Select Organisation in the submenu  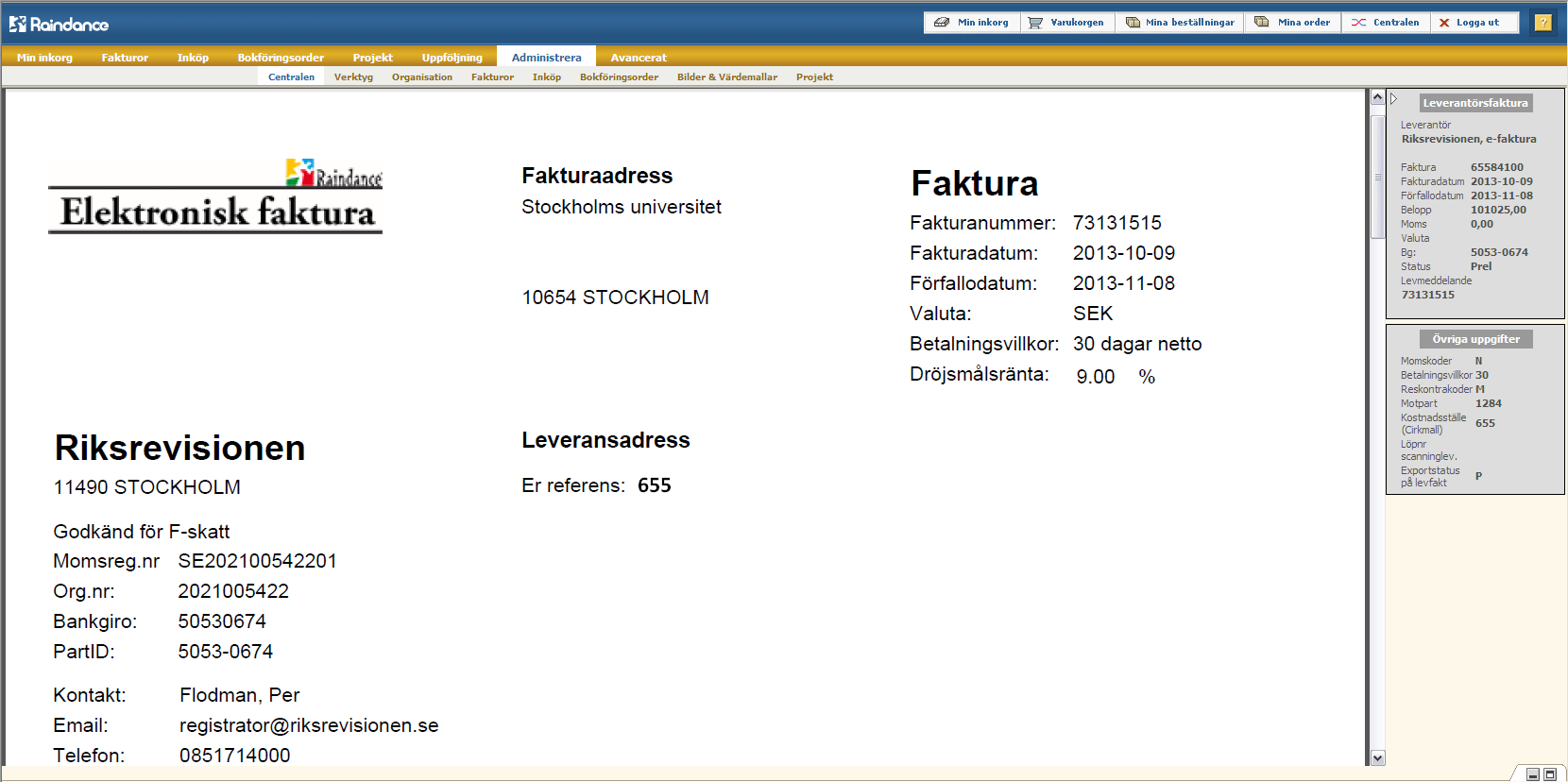point(422,77)
